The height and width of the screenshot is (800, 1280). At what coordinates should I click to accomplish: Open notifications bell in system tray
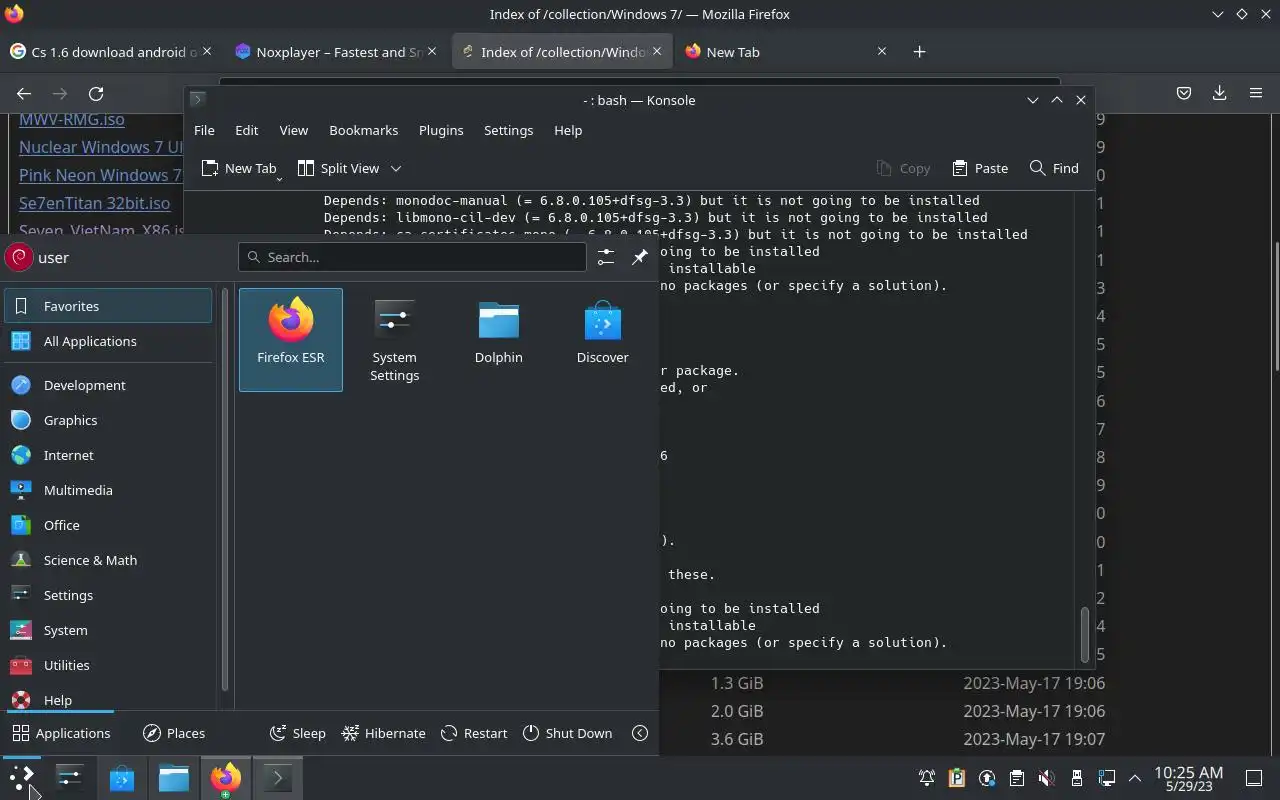click(927, 778)
